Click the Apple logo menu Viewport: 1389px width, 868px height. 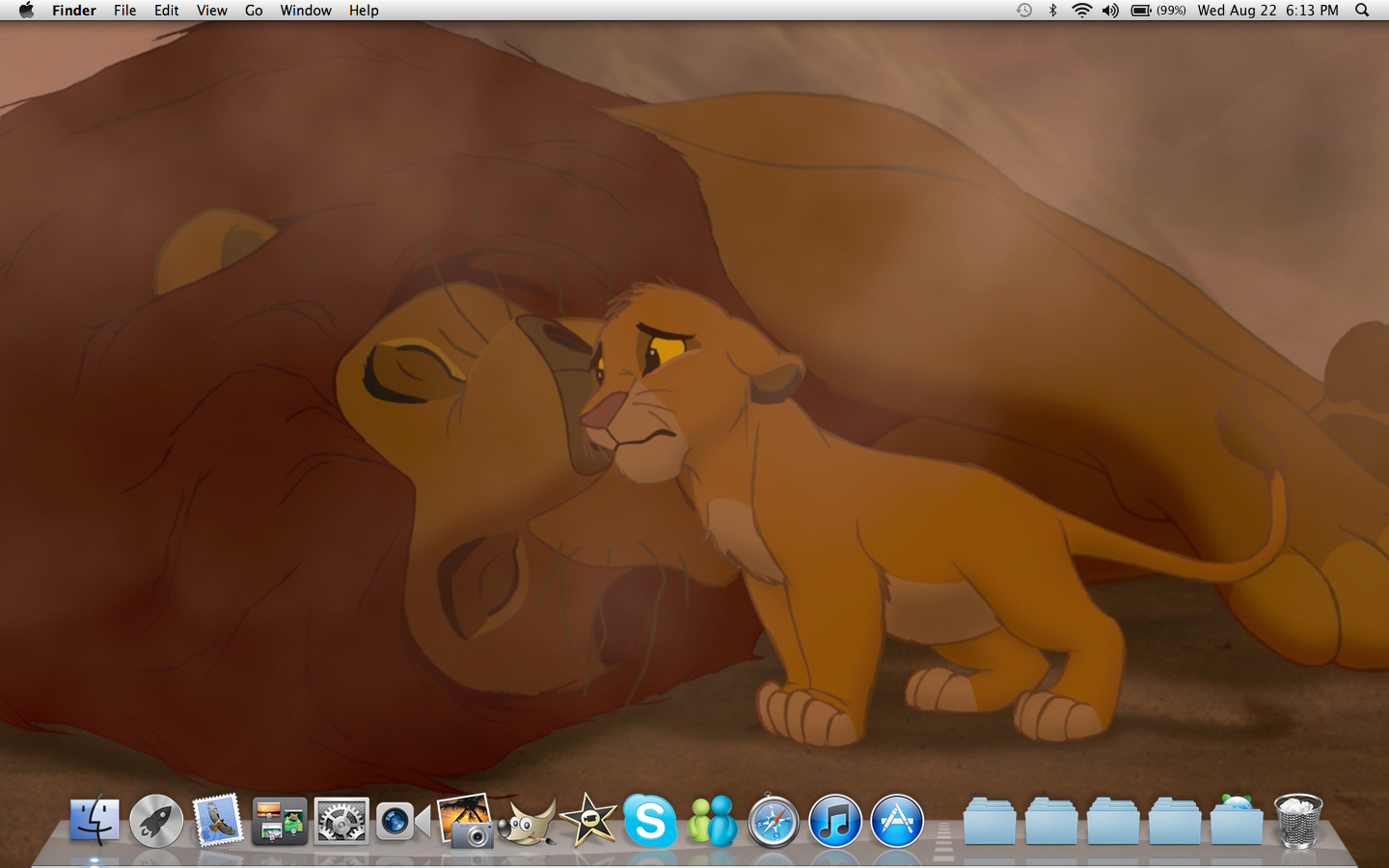tap(26, 11)
